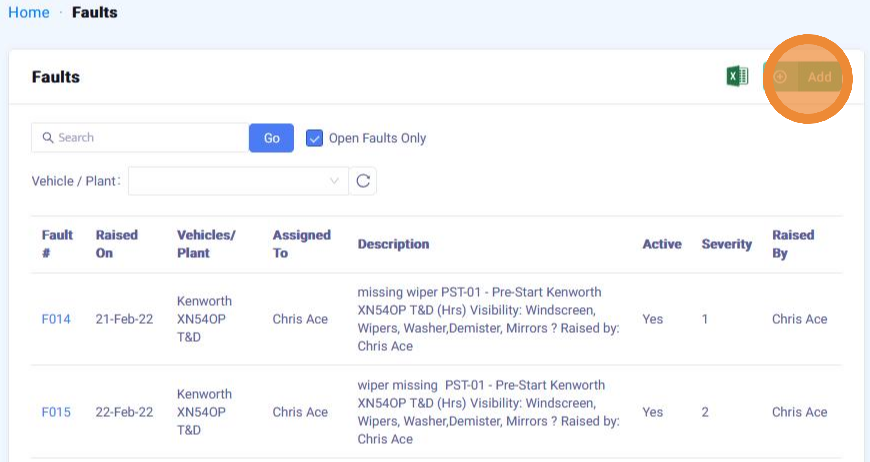This screenshot has width=870, height=462.
Task: Open fault F015
Action: click(x=56, y=412)
